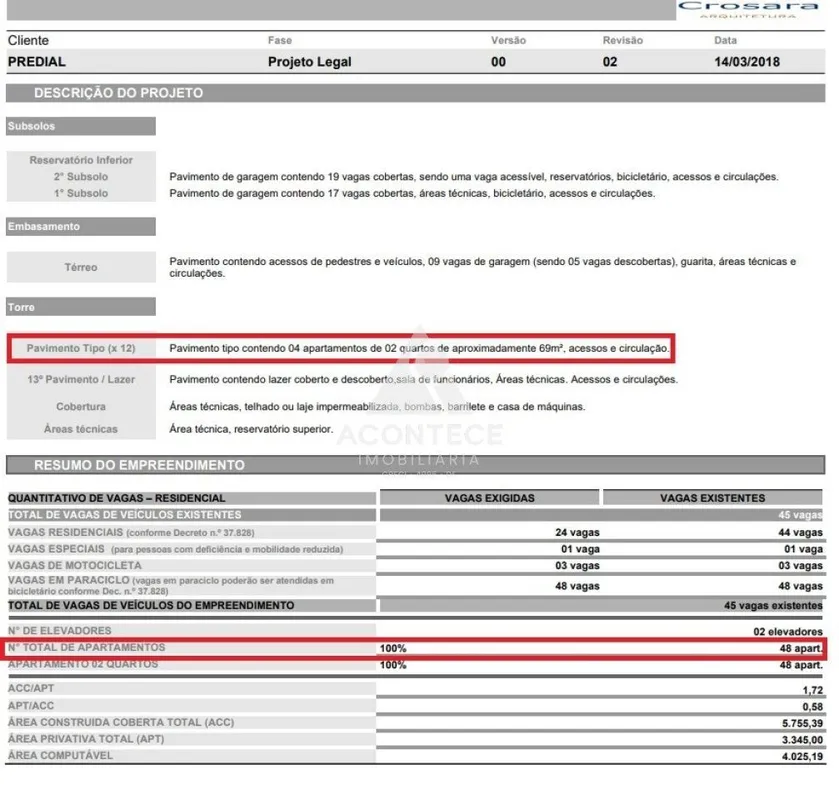839x800 pixels.
Task: Click "48 vagas" under Vagas Exigidas
Action: (x=577, y=586)
